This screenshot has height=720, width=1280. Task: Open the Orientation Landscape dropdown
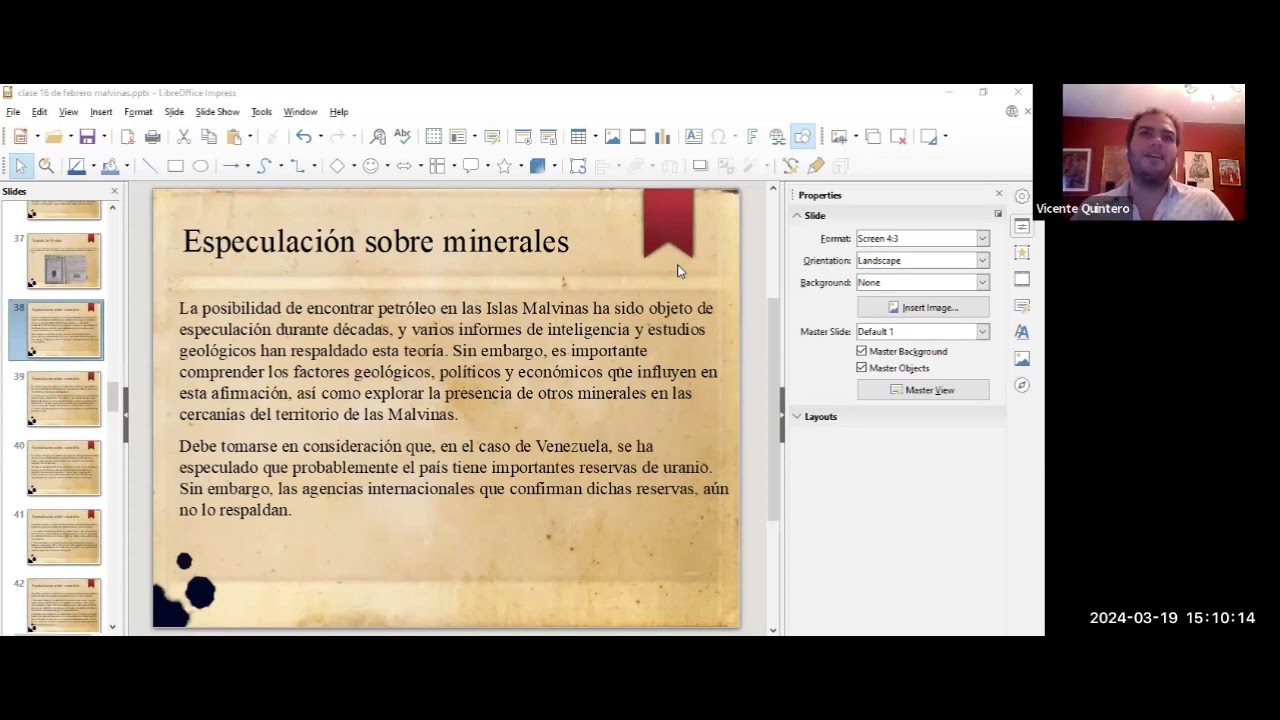point(922,260)
